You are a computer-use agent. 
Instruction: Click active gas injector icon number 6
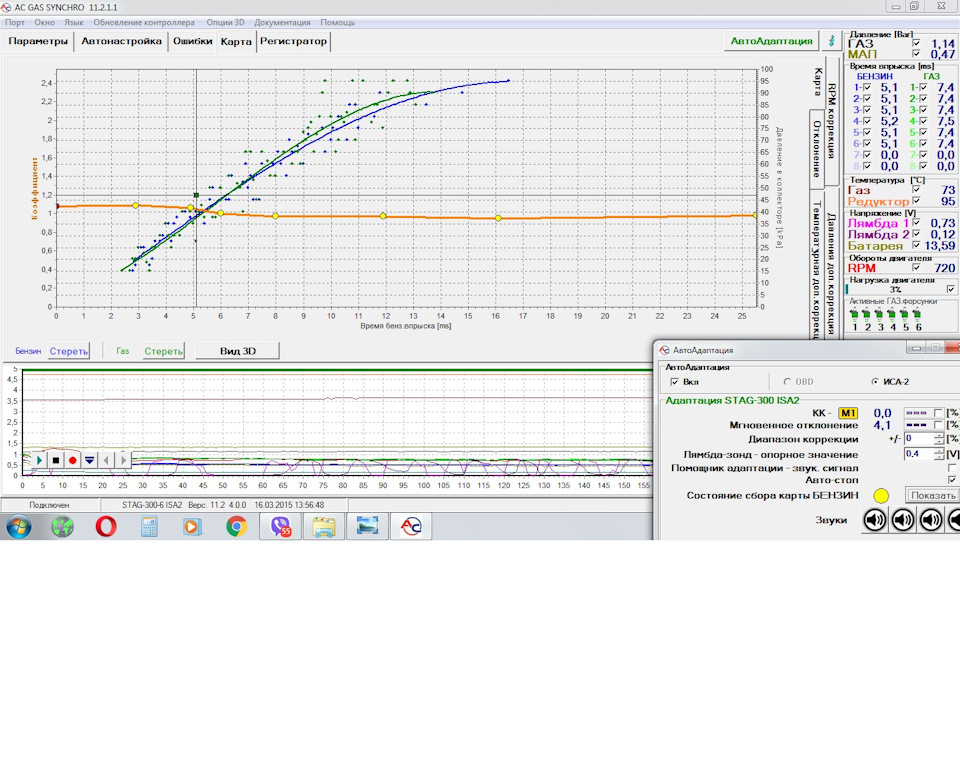tap(918, 314)
